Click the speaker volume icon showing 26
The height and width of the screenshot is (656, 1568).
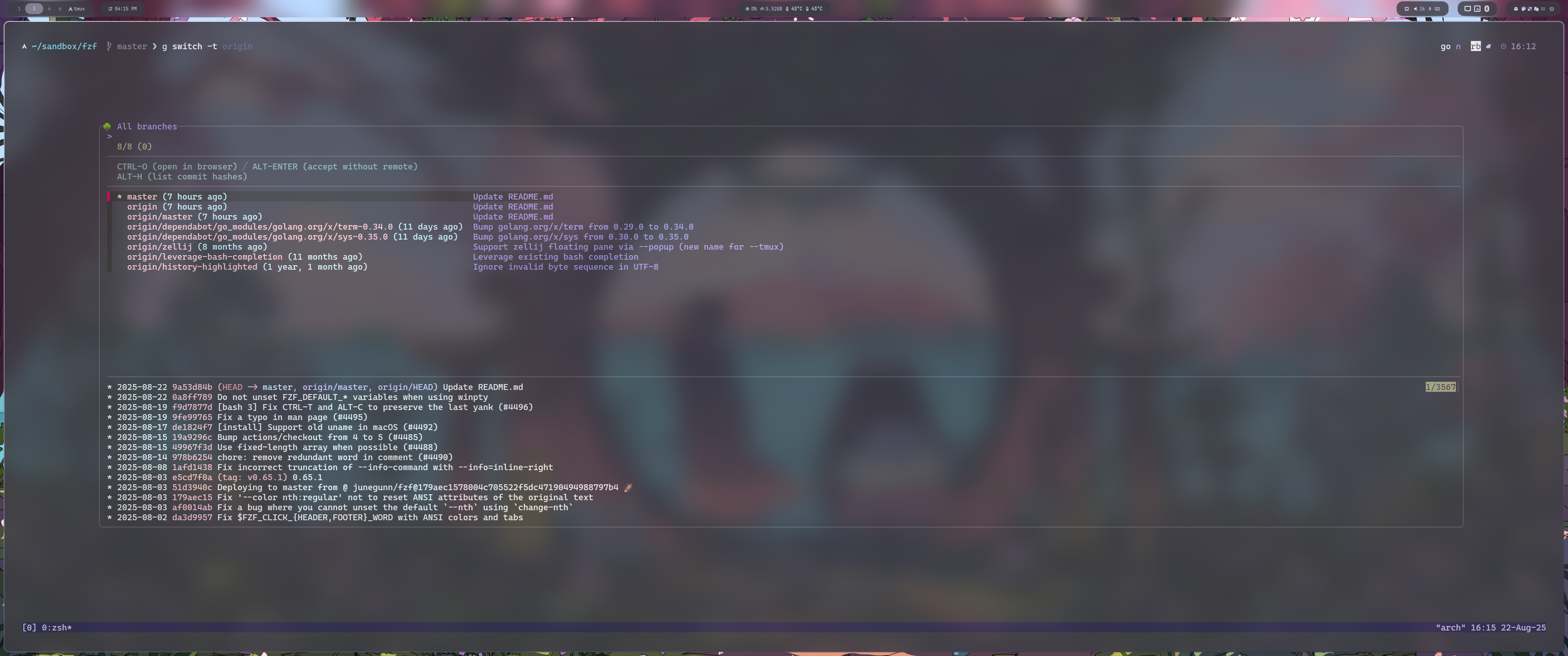[x=1418, y=9]
